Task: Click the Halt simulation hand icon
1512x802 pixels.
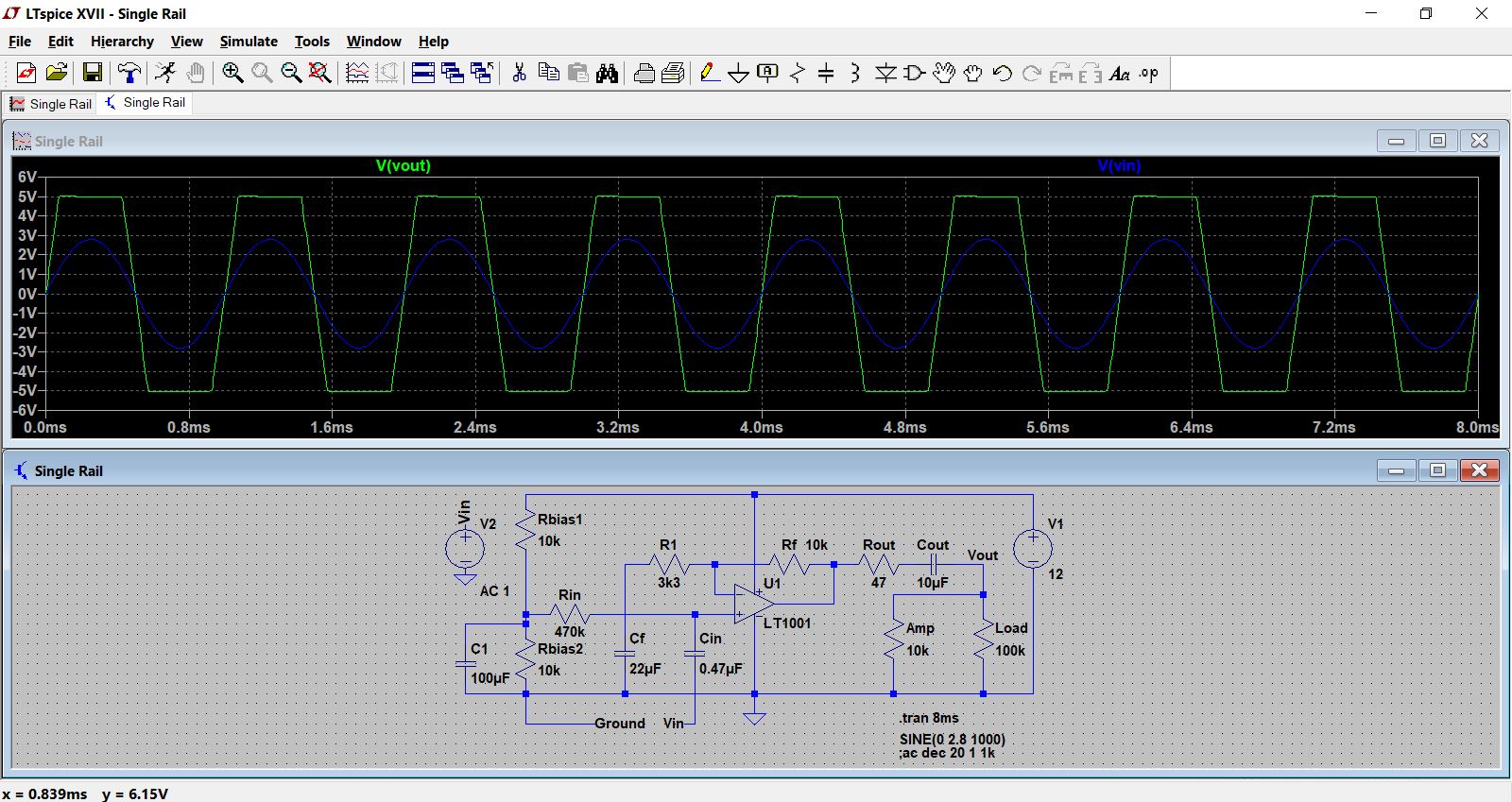Action: point(196,73)
